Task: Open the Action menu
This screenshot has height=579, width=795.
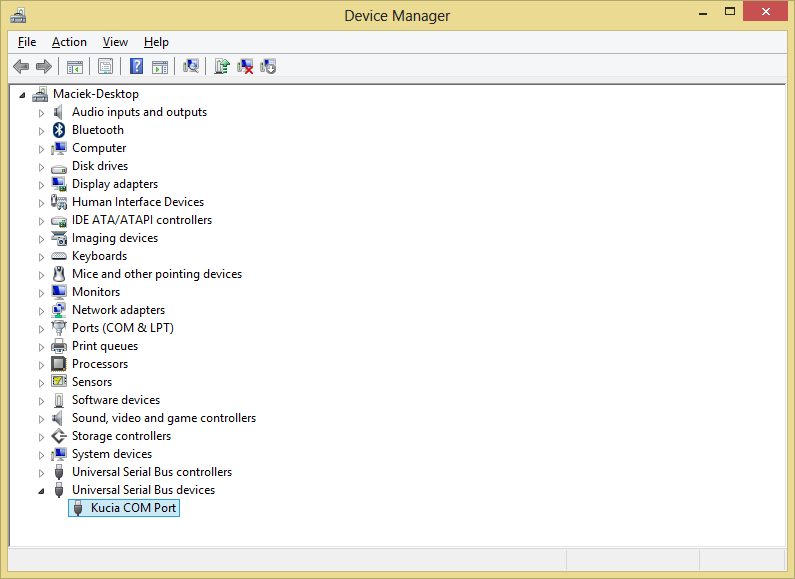Action: point(69,42)
